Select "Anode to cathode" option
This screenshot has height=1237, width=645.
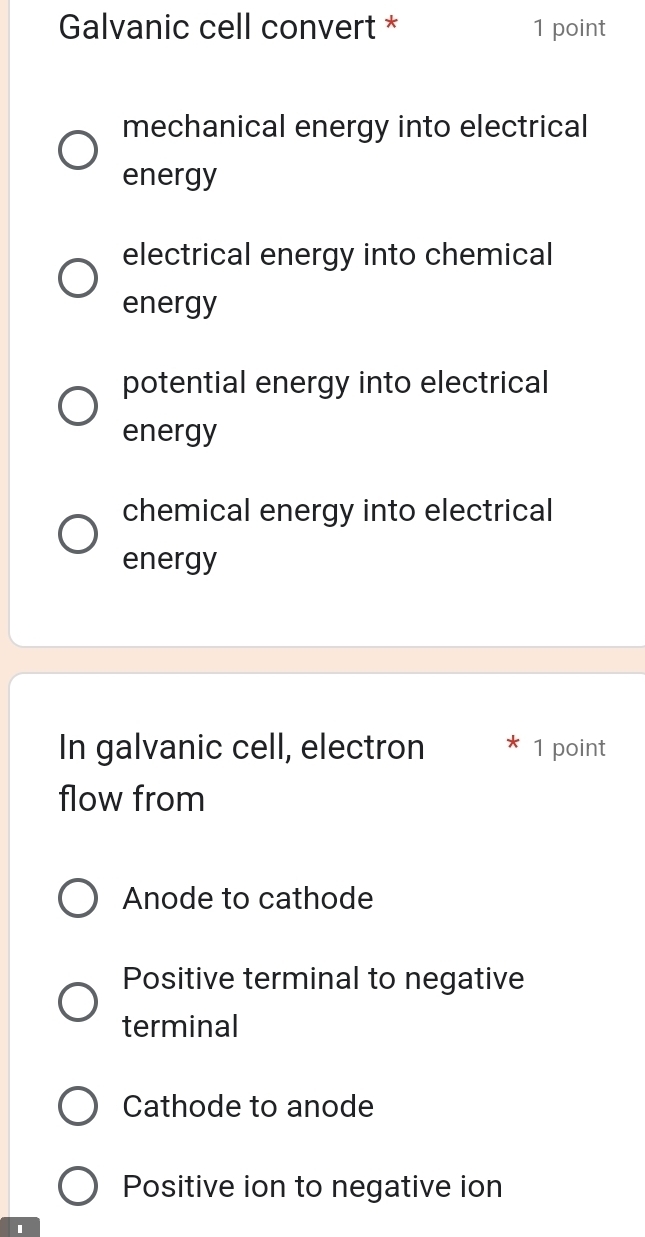tap(78, 898)
